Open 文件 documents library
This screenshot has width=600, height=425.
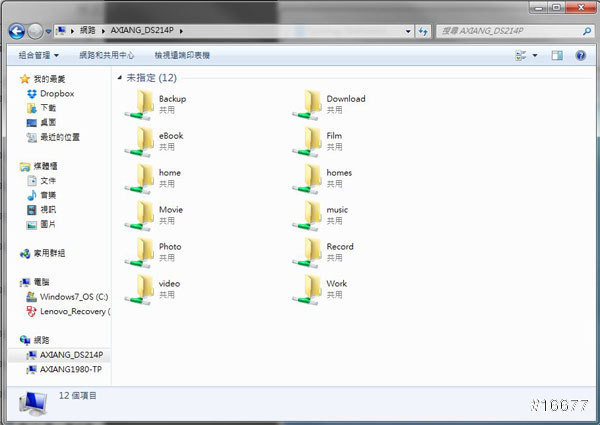48,181
